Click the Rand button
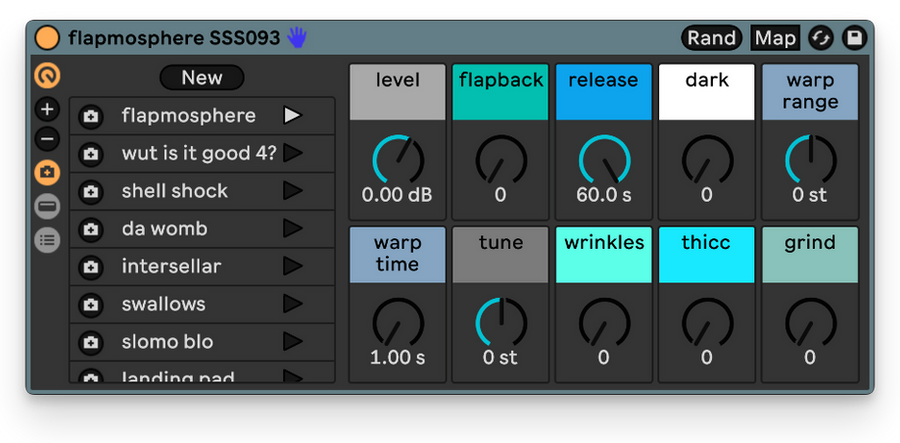The image size is (900, 443). [x=712, y=38]
